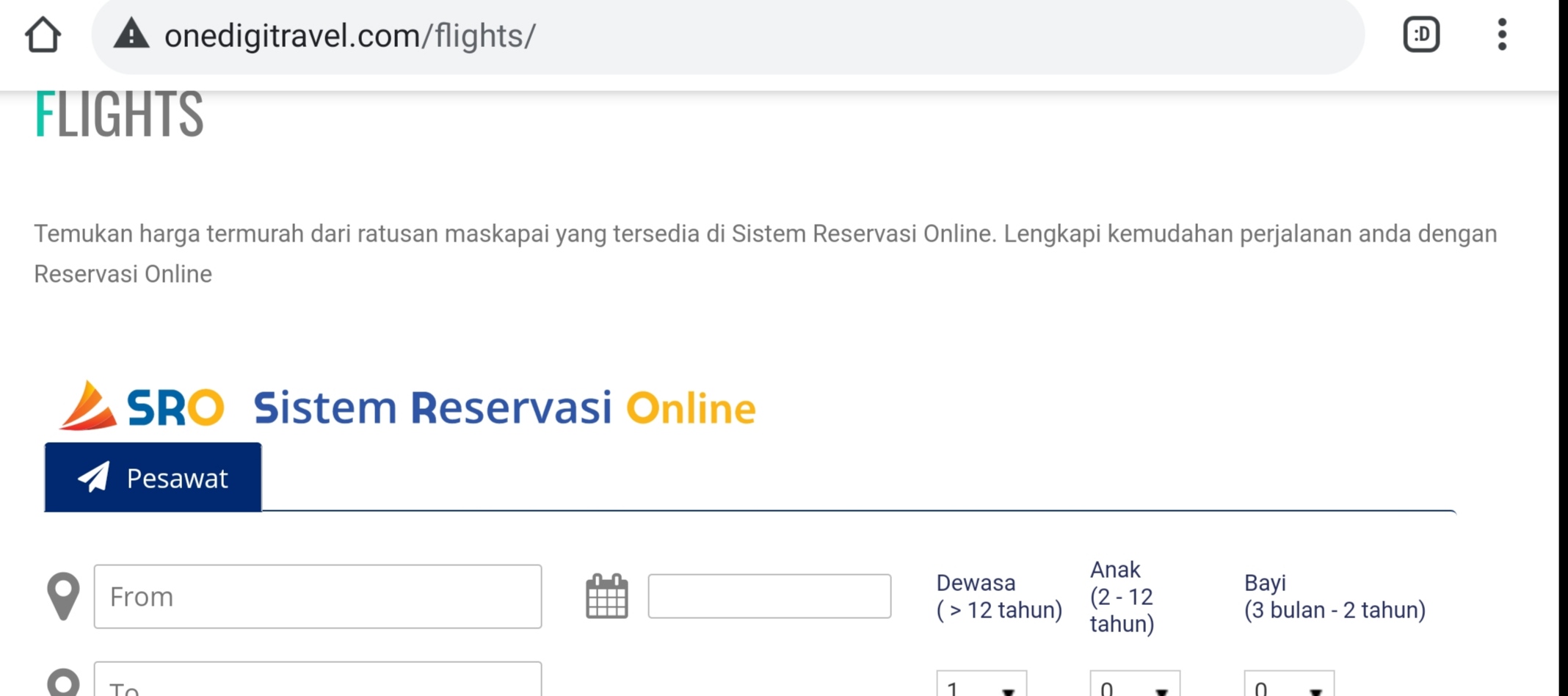Click the Sistem Reservasi Online title

click(504, 408)
